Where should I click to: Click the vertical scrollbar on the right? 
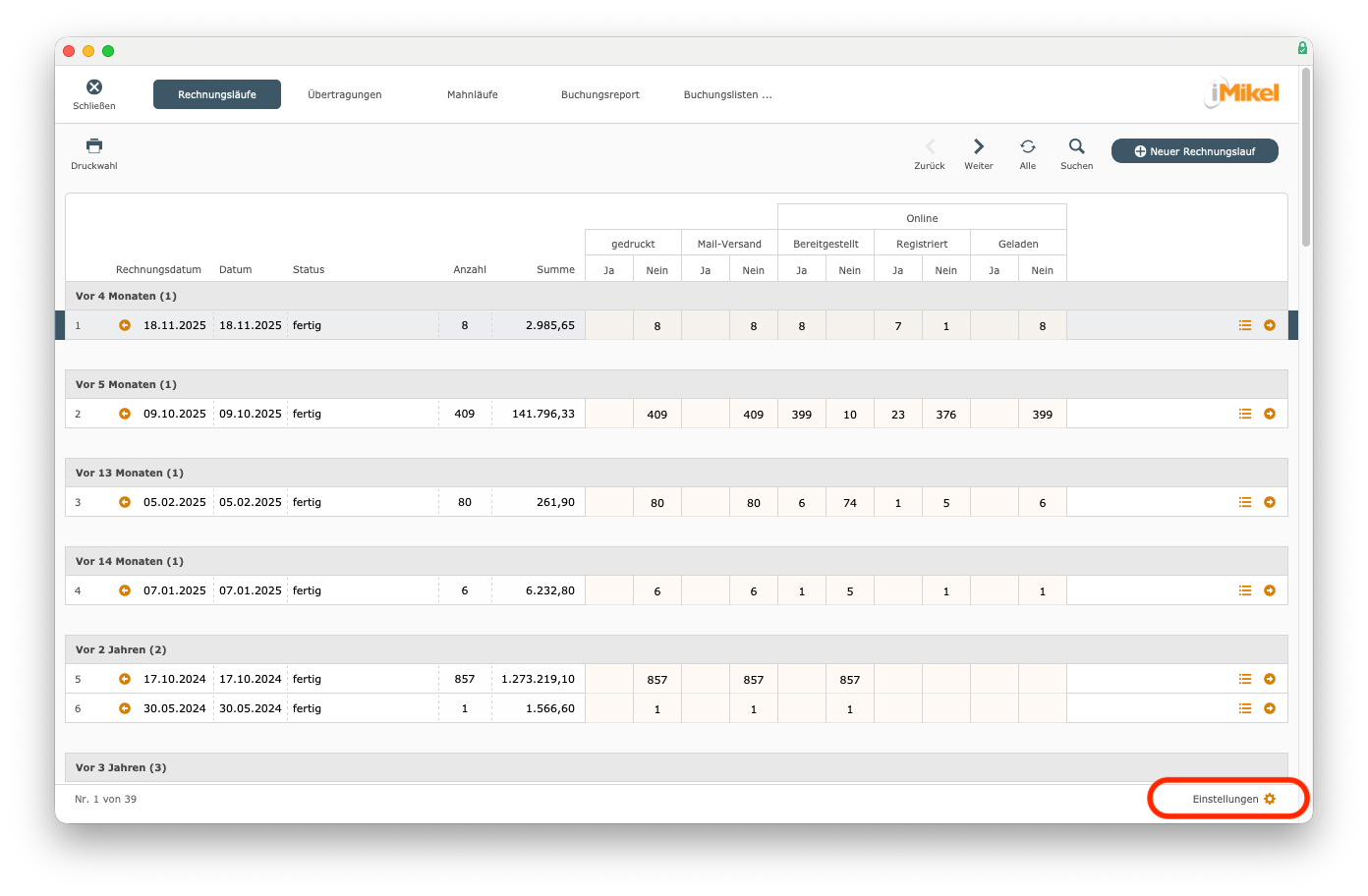pyautogui.click(x=1306, y=157)
